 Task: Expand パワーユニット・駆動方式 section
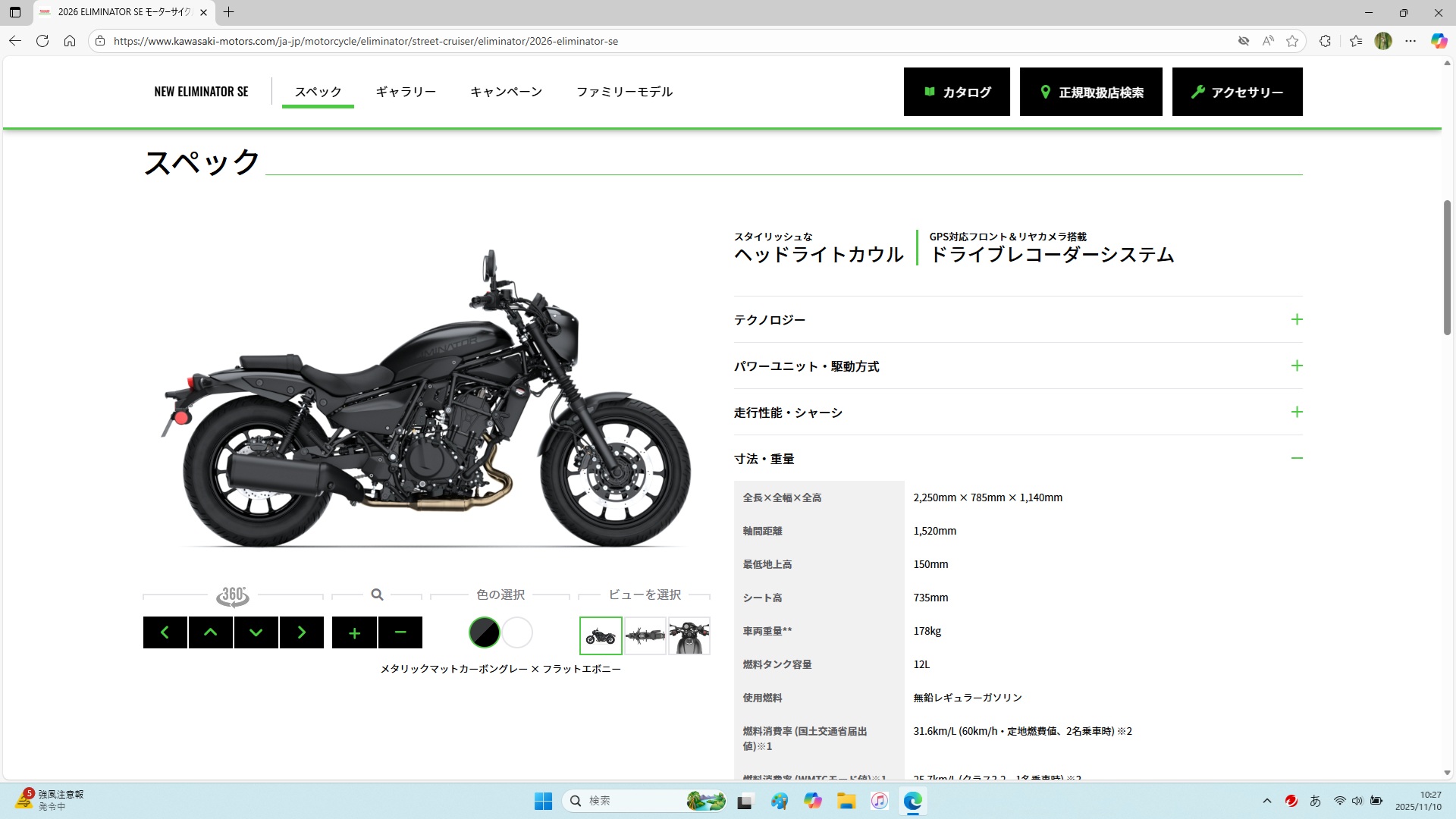coord(1297,366)
